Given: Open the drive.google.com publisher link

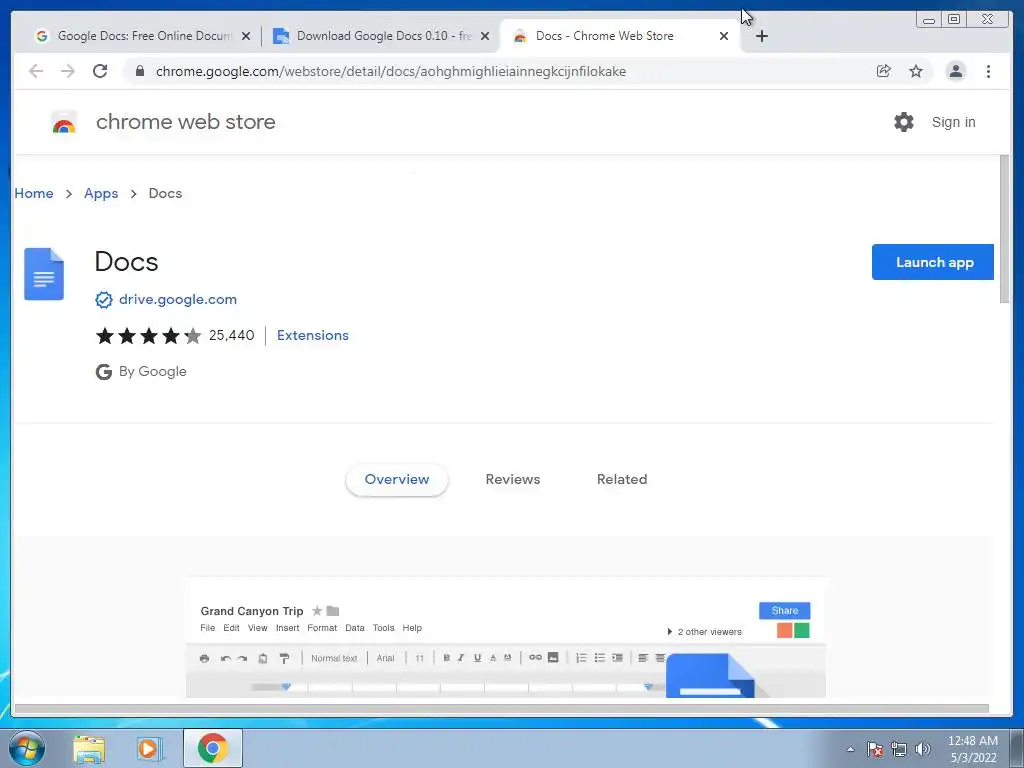Looking at the screenshot, I should pos(178,300).
